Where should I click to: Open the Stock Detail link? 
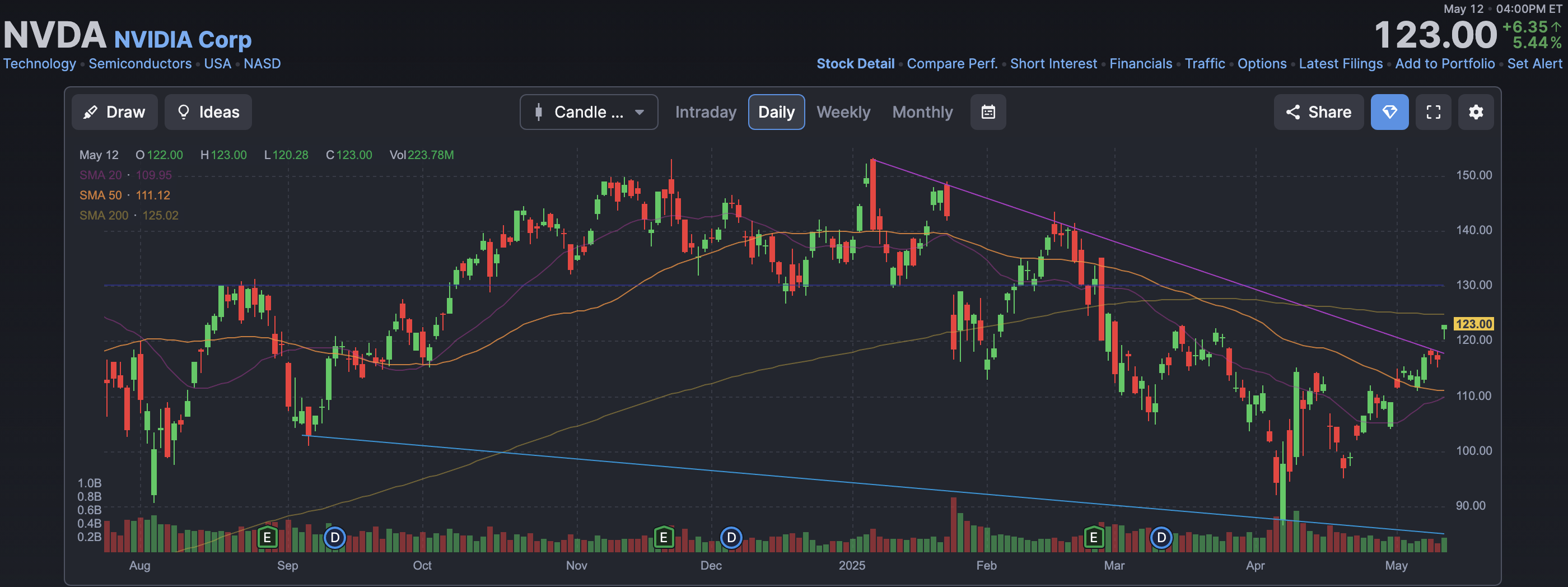(855, 63)
